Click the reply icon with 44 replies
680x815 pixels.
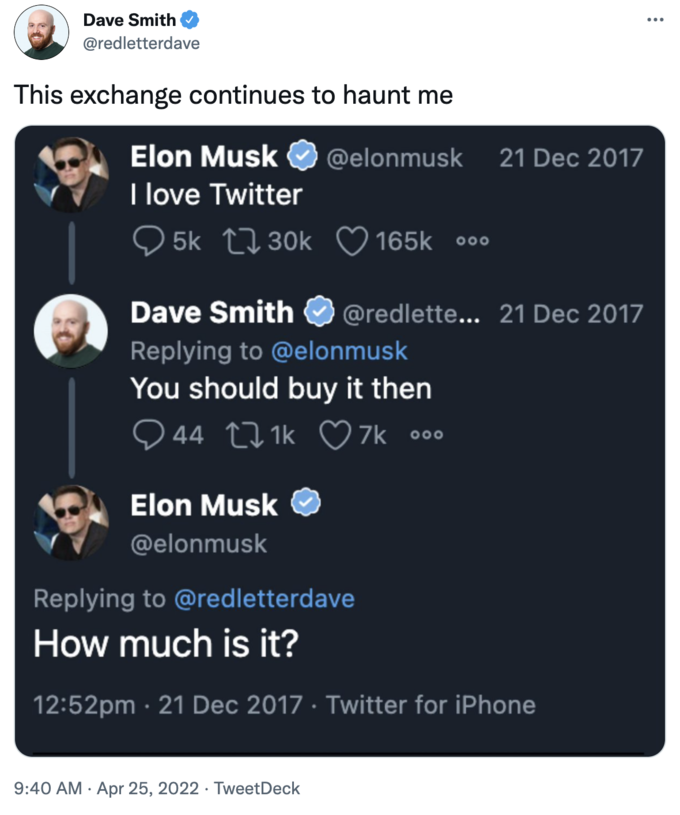point(148,434)
